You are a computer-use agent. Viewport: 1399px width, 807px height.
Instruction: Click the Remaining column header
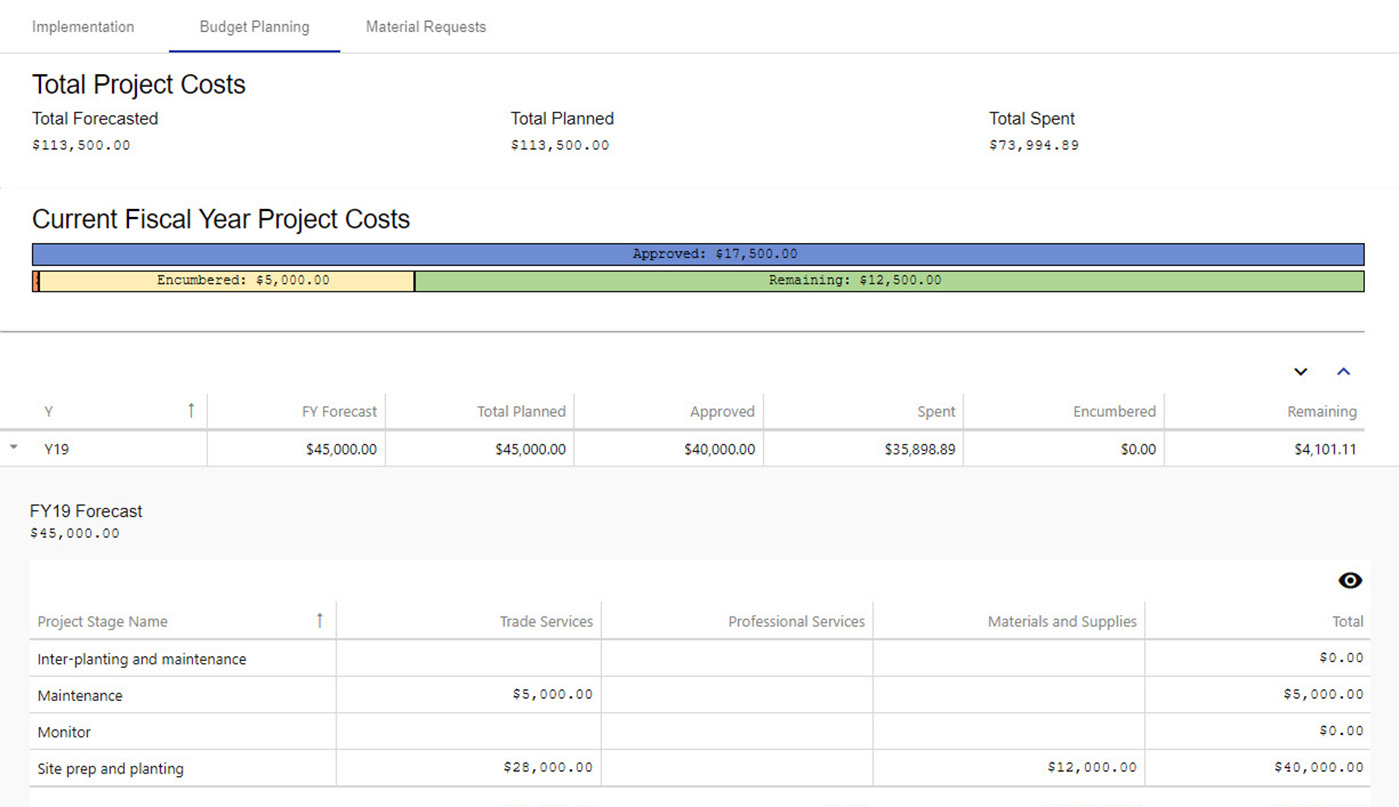(1321, 412)
